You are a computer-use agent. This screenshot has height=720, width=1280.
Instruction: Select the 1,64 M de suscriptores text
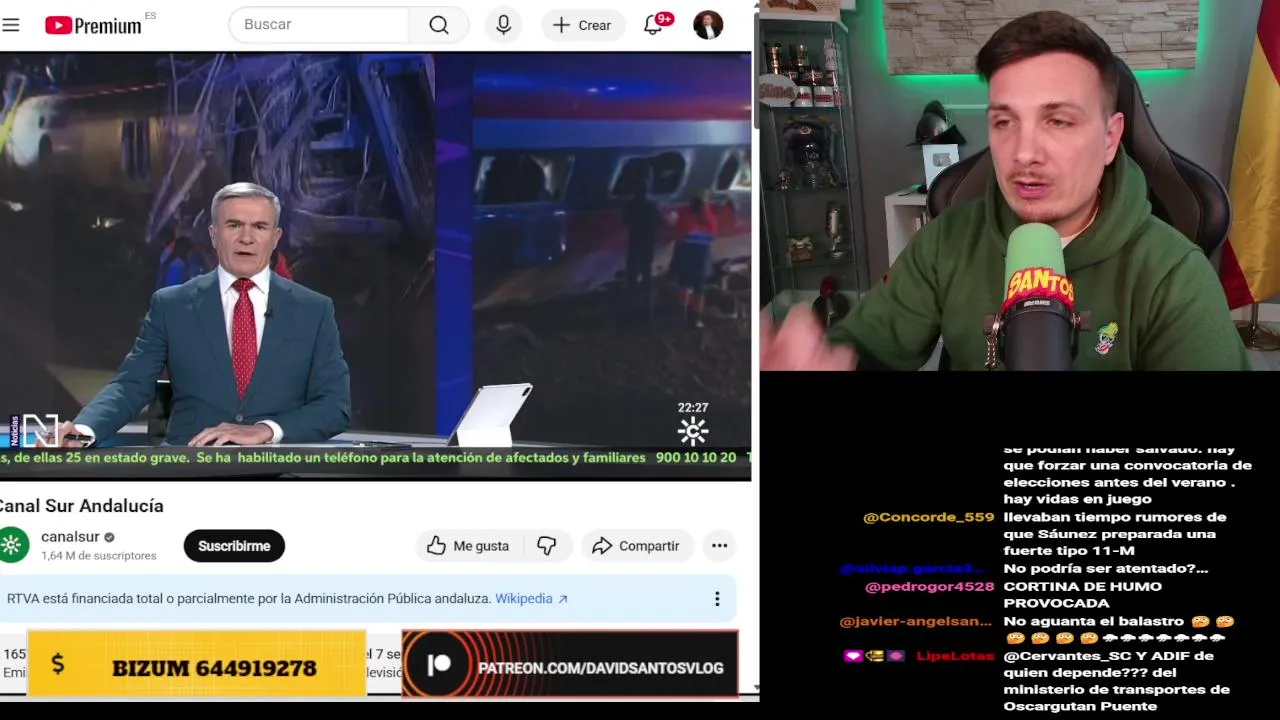(x=99, y=556)
